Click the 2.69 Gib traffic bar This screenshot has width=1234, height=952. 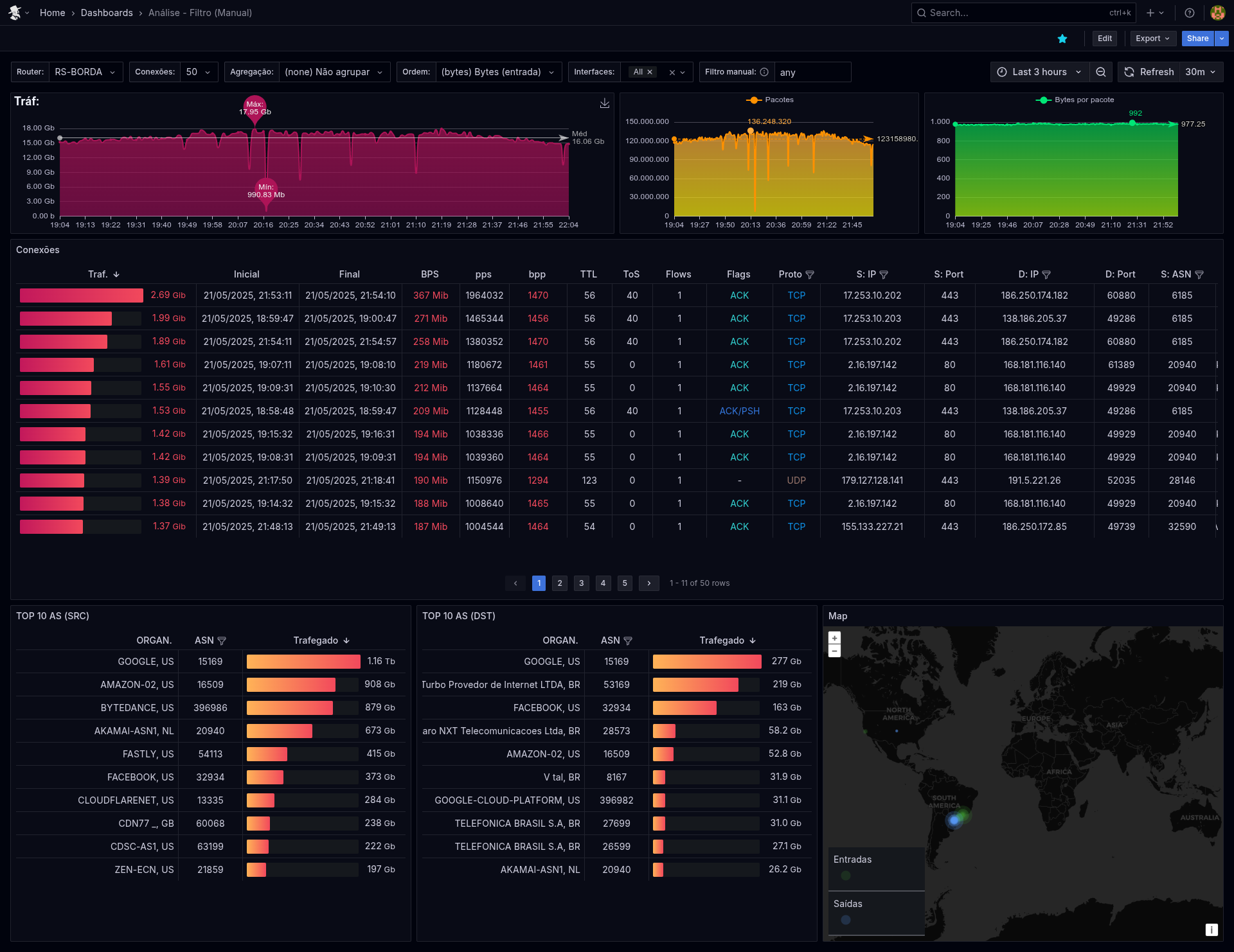click(x=81, y=295)
